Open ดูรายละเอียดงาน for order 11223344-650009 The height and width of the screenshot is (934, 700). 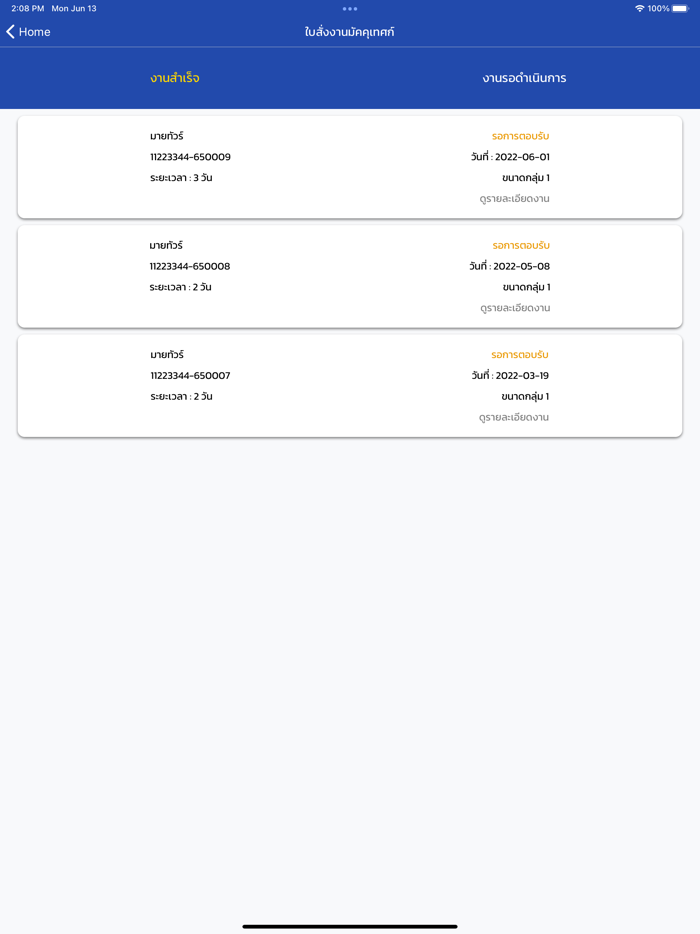click(514, 198)
